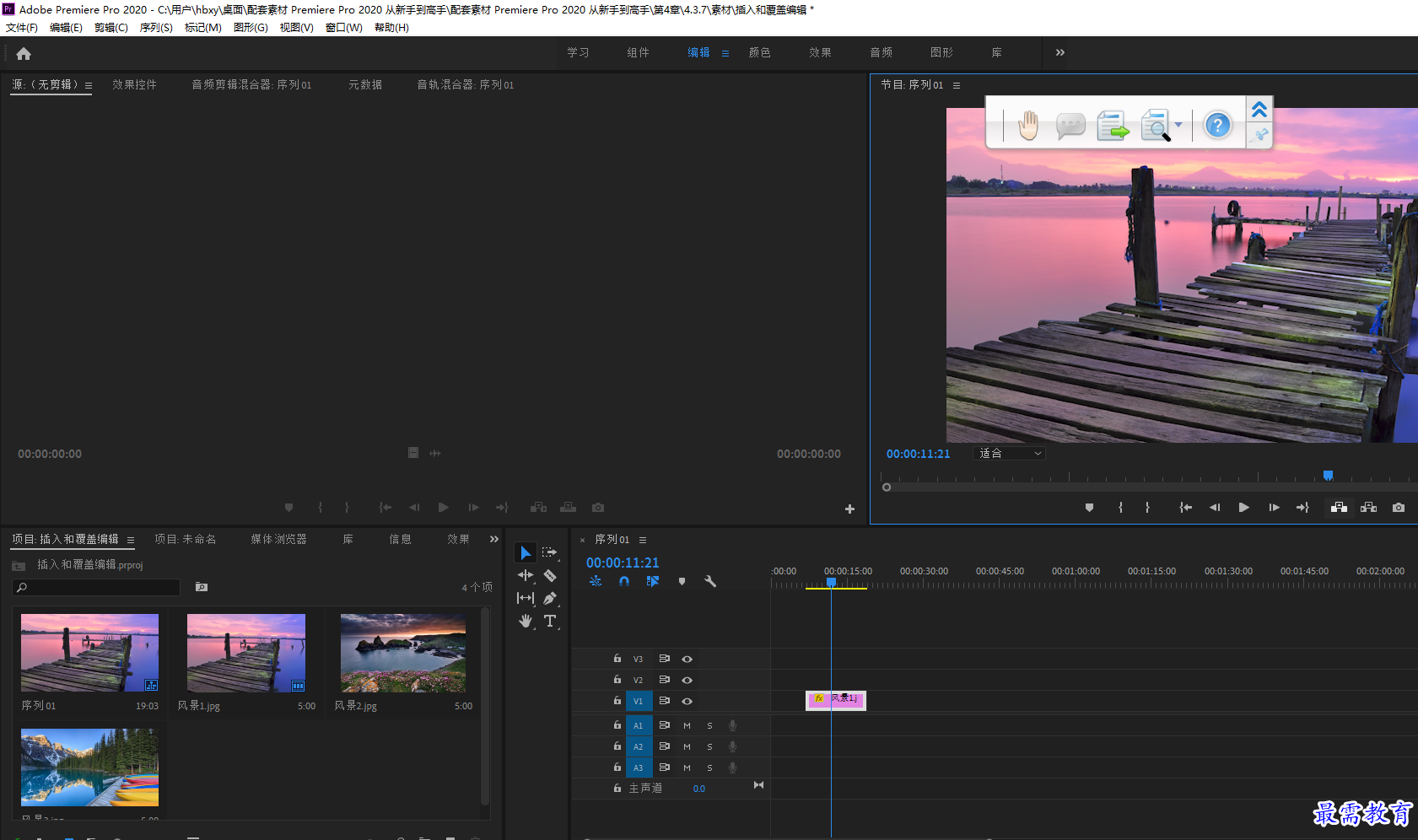Switch to 颜色 workspace
This screenshot has width=1418, height=840.
760,52
